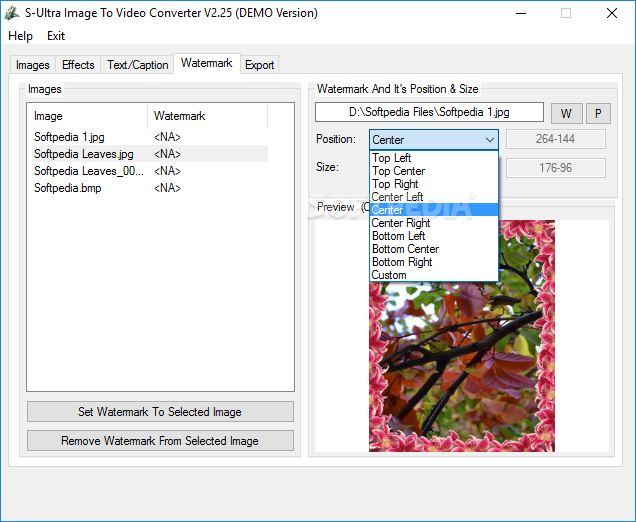The height and width of the screenshot is (522, 636).
Task: Open the Text/Caption tab
Action: coord(138,65)
